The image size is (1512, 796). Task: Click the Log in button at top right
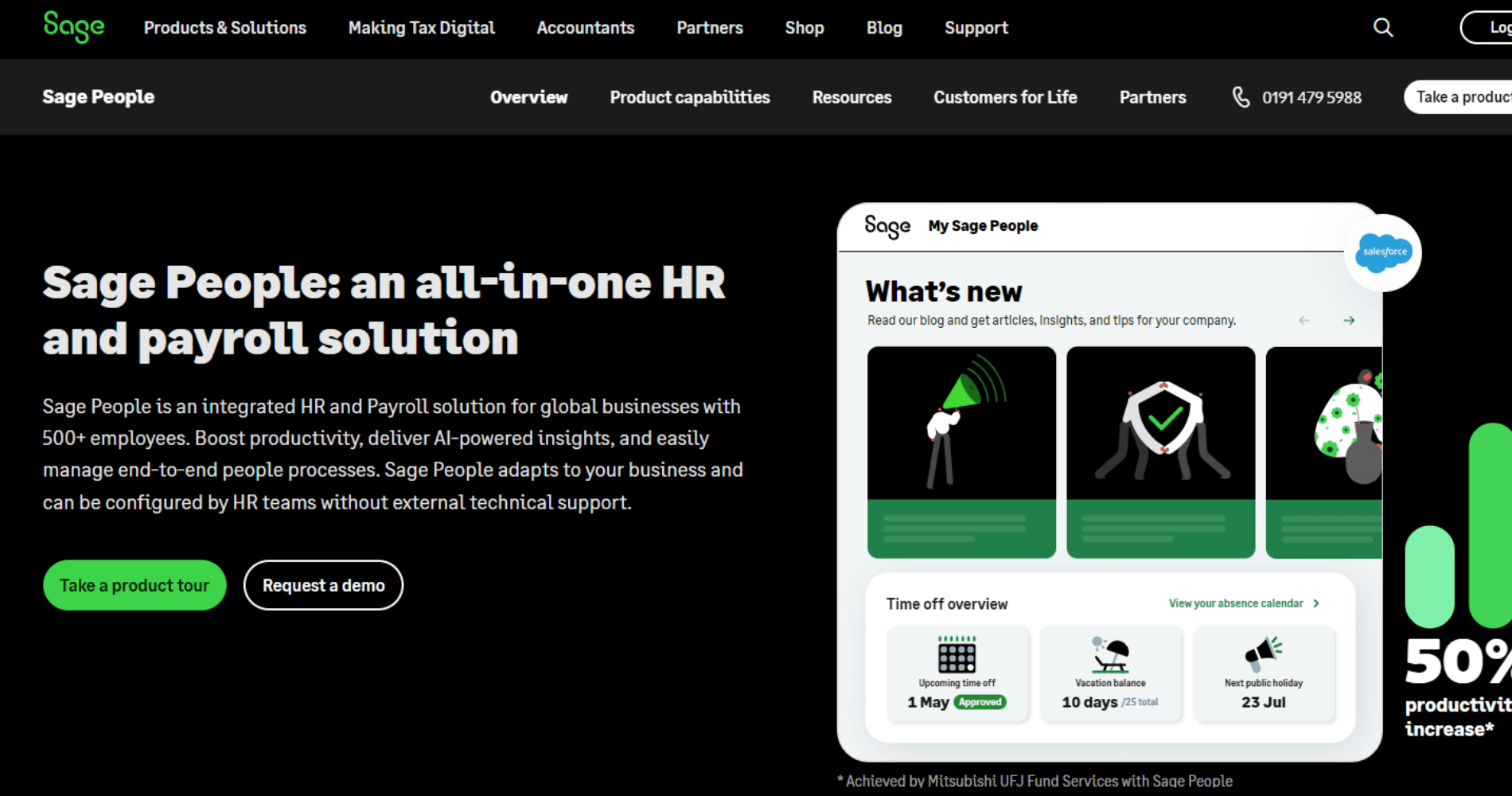tap(1487, 27)
